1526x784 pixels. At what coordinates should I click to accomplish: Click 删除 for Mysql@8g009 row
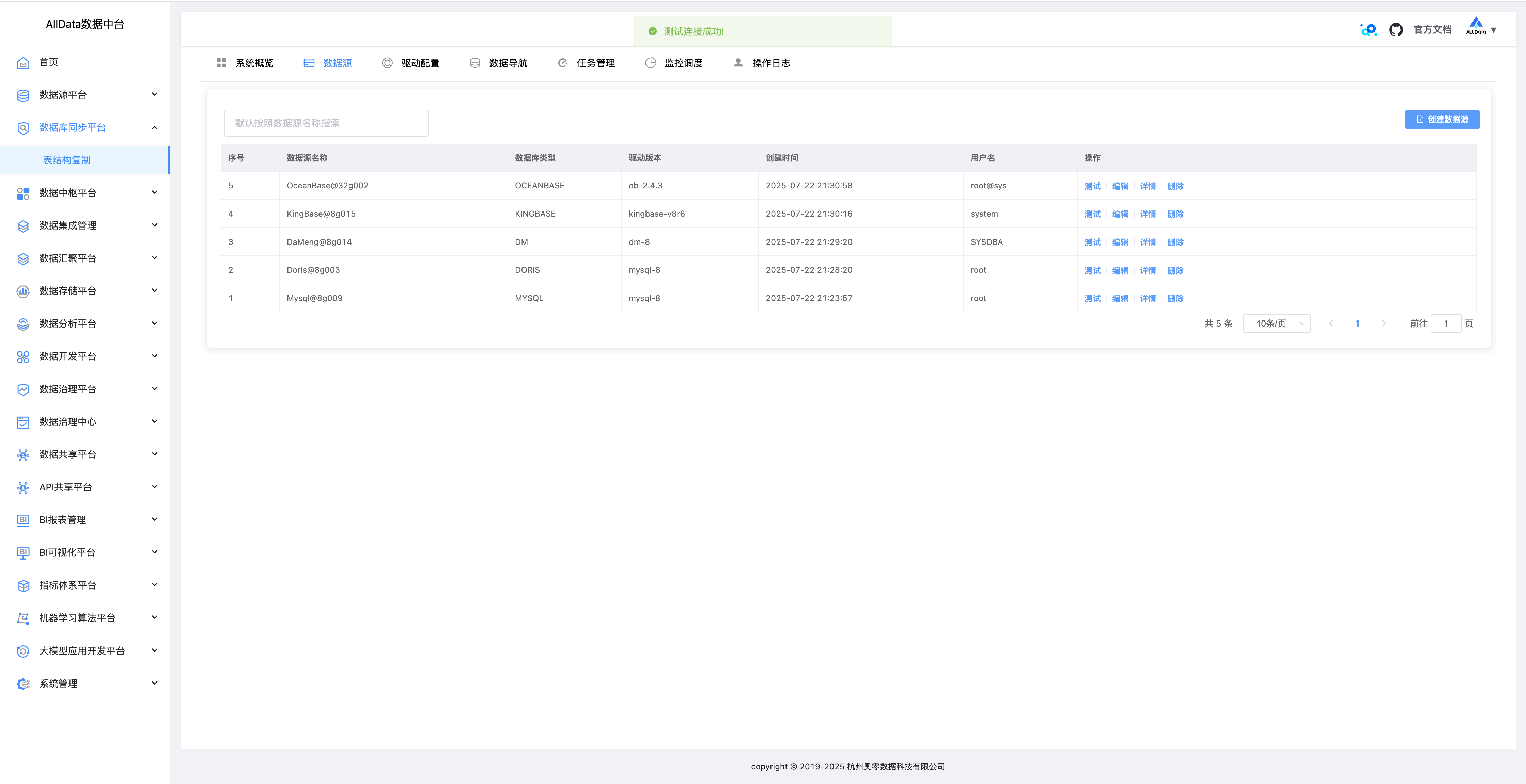1175,298
